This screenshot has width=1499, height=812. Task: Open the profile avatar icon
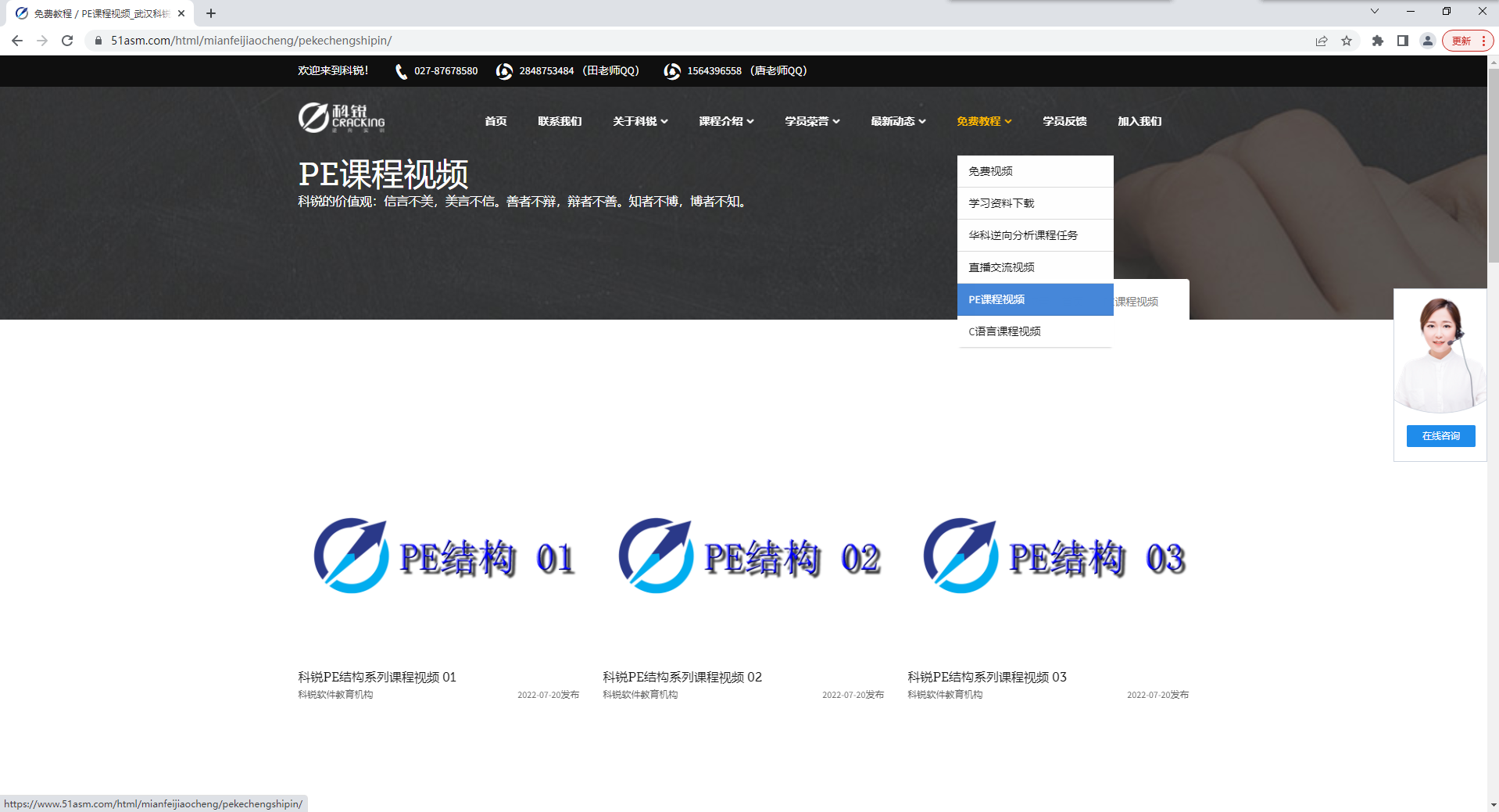pos(1428,41)
